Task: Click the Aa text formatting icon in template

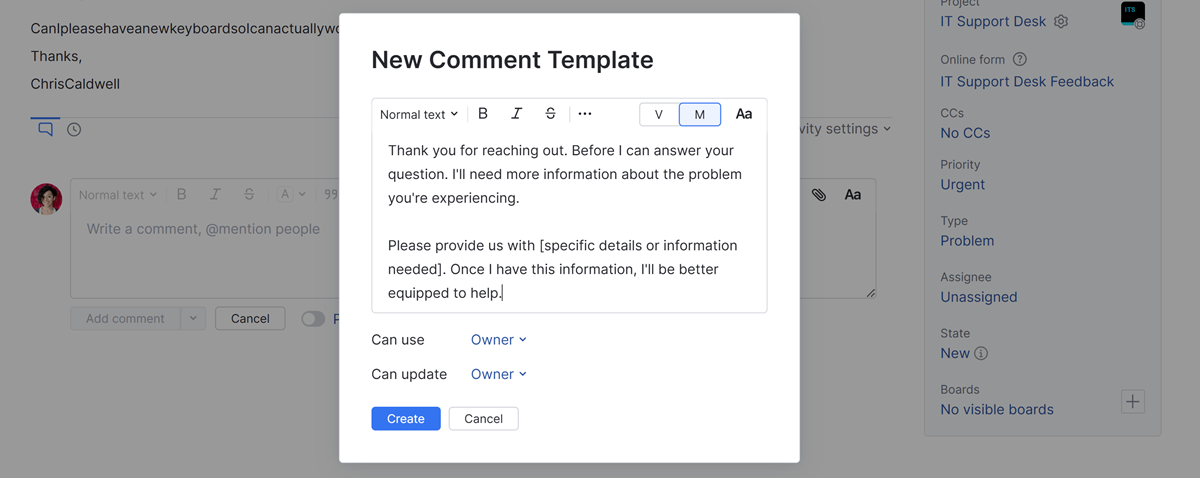Action: click(x=744, y=114)
